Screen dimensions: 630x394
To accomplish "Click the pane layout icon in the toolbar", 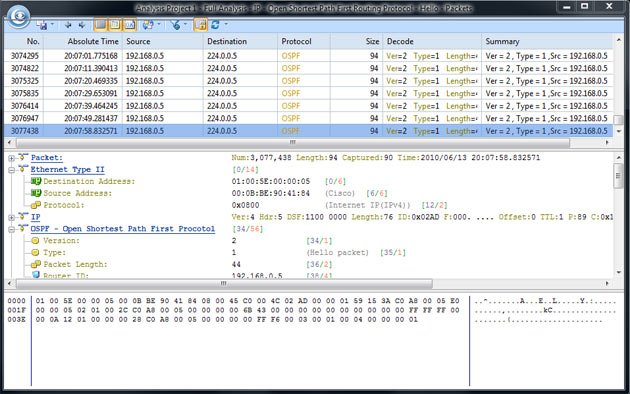I will (x=148, y=25).
